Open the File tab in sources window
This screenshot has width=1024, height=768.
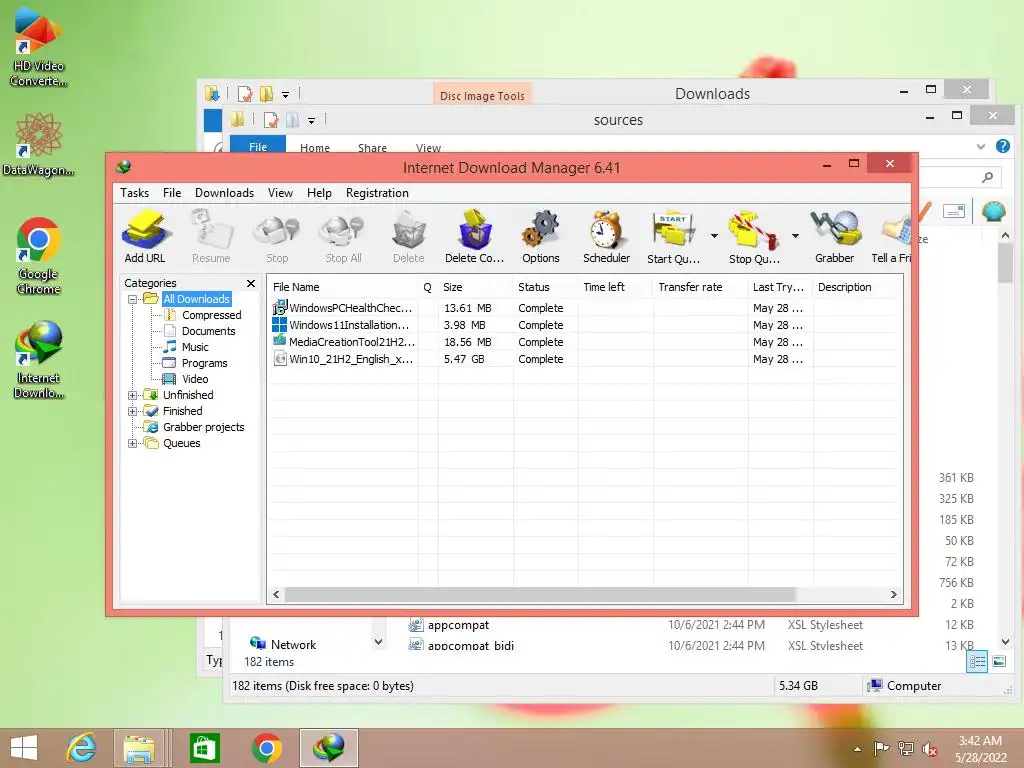pos(258,146)
